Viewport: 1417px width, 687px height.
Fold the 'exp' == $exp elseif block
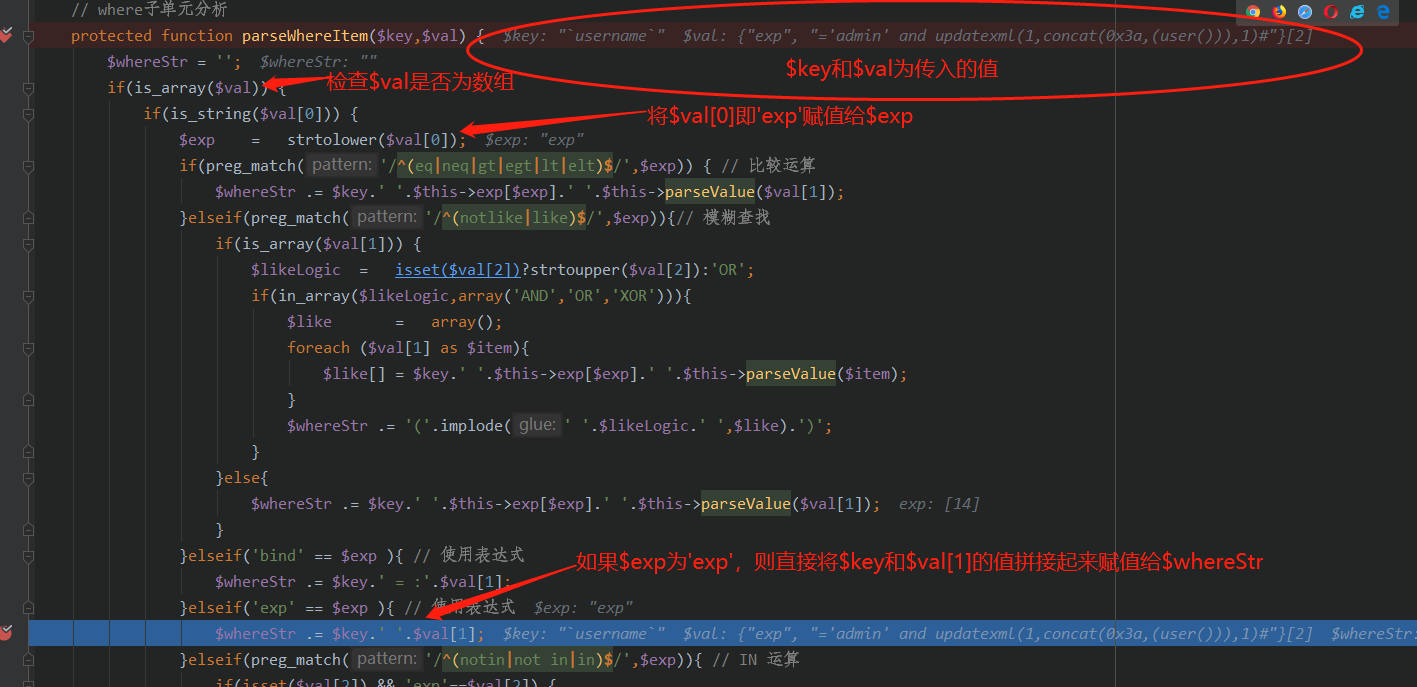(29, 607)
